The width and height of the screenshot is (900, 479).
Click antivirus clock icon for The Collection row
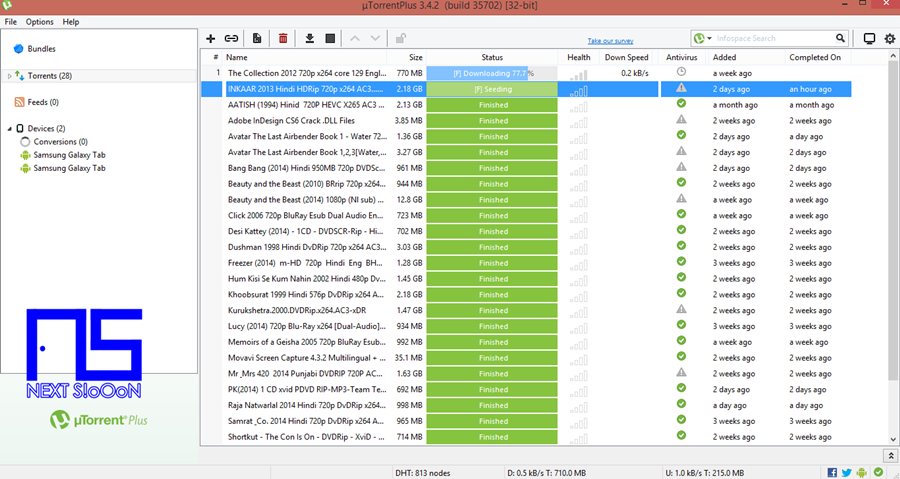pyautogui.click(x=681, y=72)
